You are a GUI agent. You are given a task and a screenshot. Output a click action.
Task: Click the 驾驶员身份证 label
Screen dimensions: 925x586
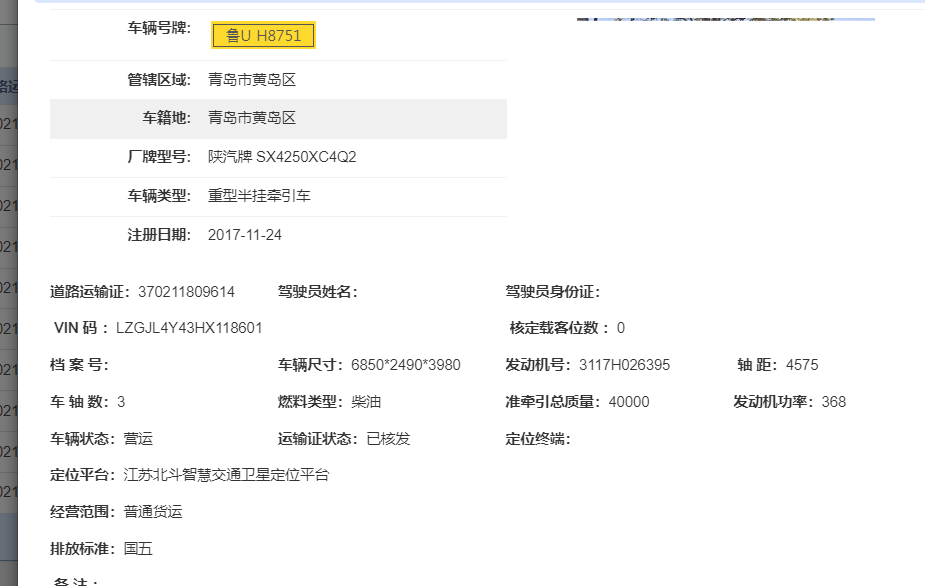pyautogui.click(x=552, y=292)
